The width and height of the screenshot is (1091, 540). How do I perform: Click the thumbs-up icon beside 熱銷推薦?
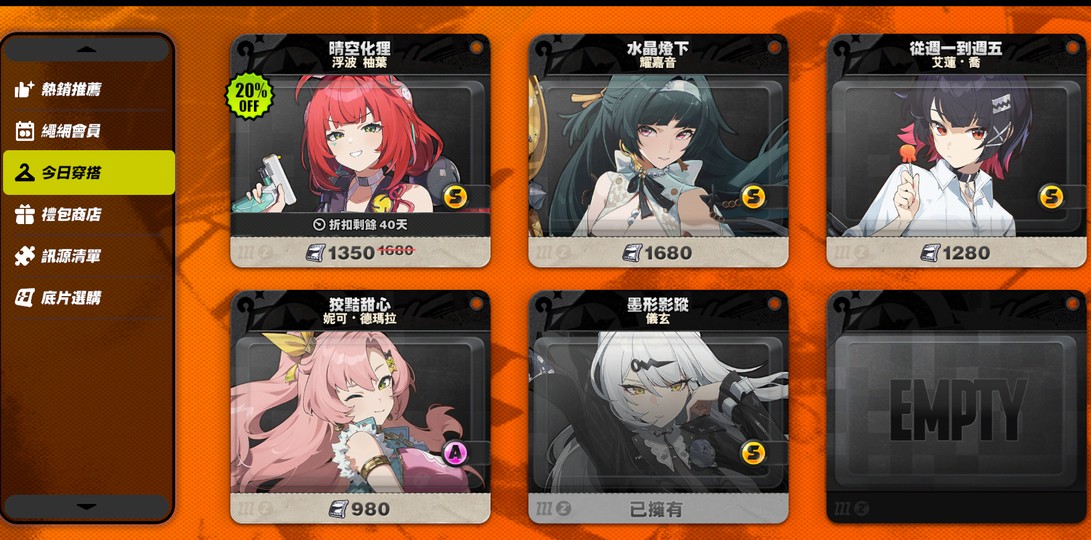[x=24, y=89]
